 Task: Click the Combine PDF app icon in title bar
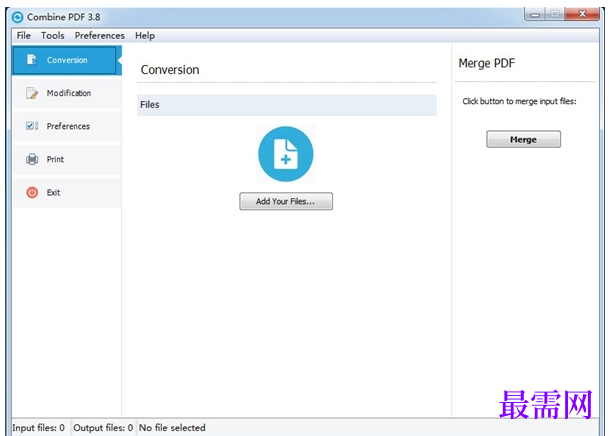click(x=18, y=17)
